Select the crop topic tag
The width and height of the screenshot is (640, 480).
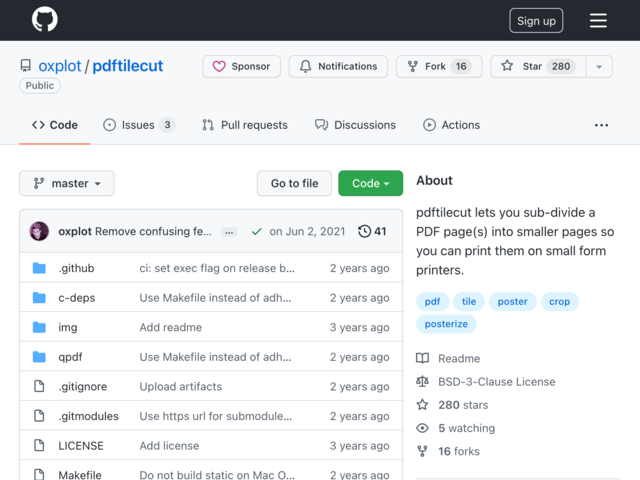(560, 302)
